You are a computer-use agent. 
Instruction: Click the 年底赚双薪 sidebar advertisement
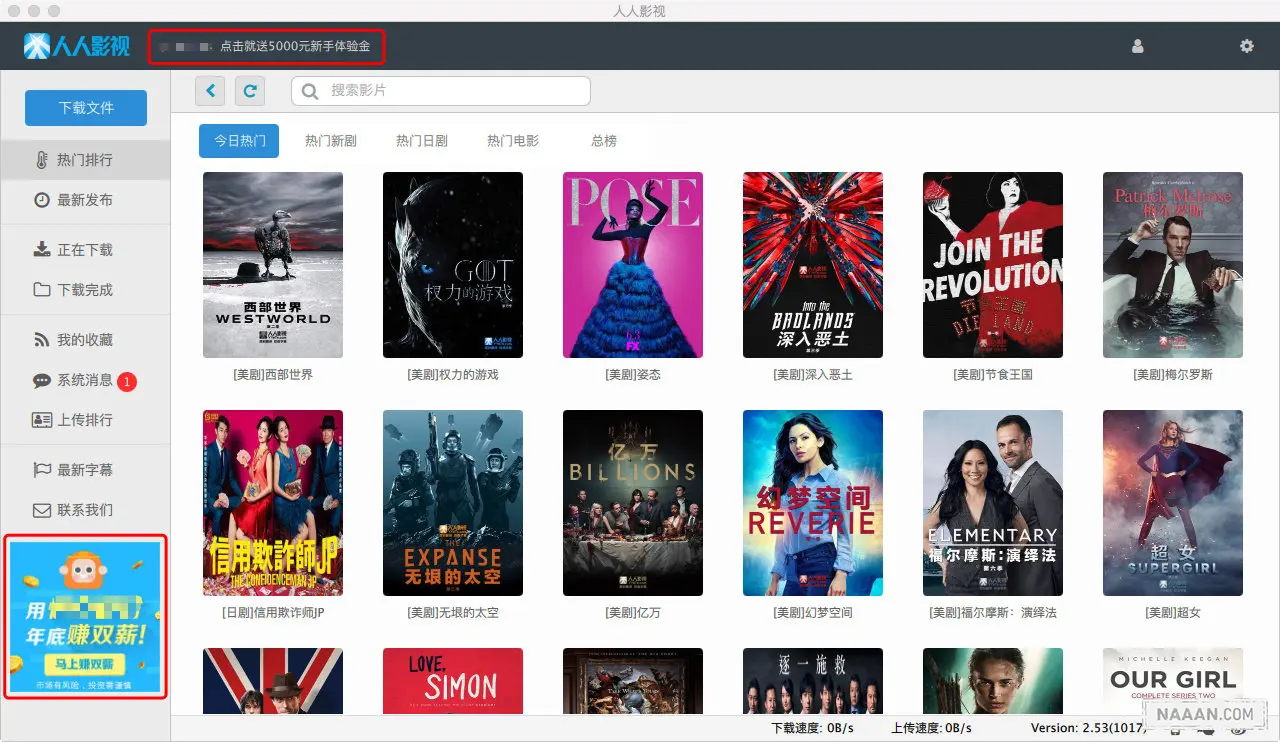tap(85, 616)
